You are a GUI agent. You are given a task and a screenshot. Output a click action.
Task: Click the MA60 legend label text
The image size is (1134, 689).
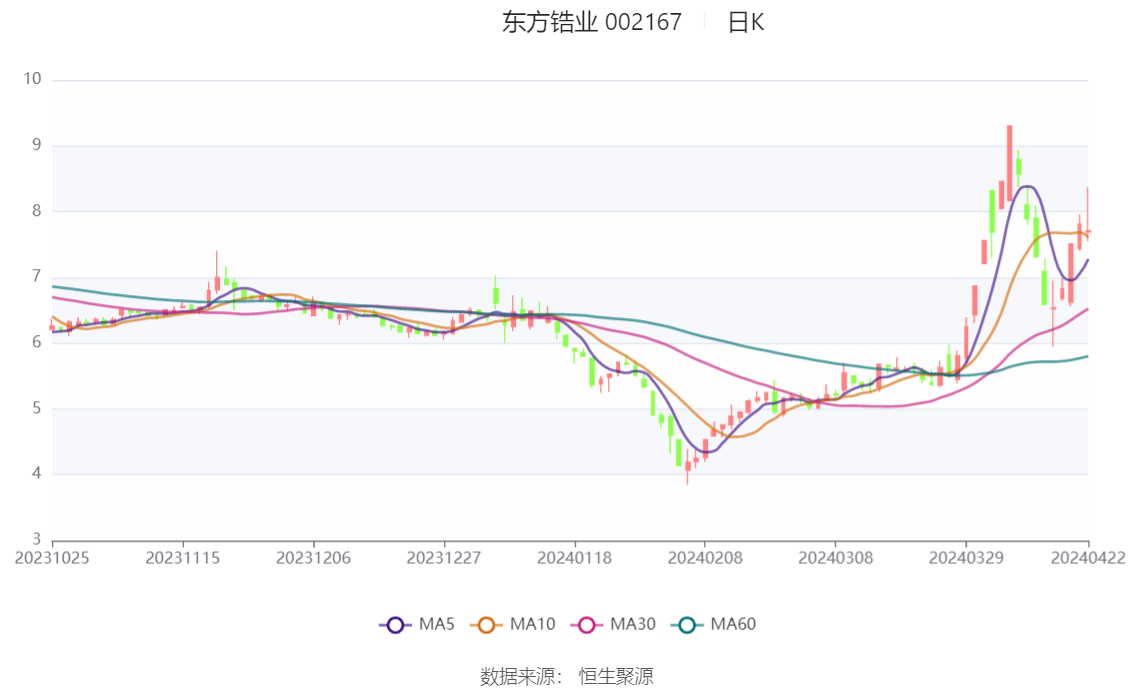(x=733, y=624)
